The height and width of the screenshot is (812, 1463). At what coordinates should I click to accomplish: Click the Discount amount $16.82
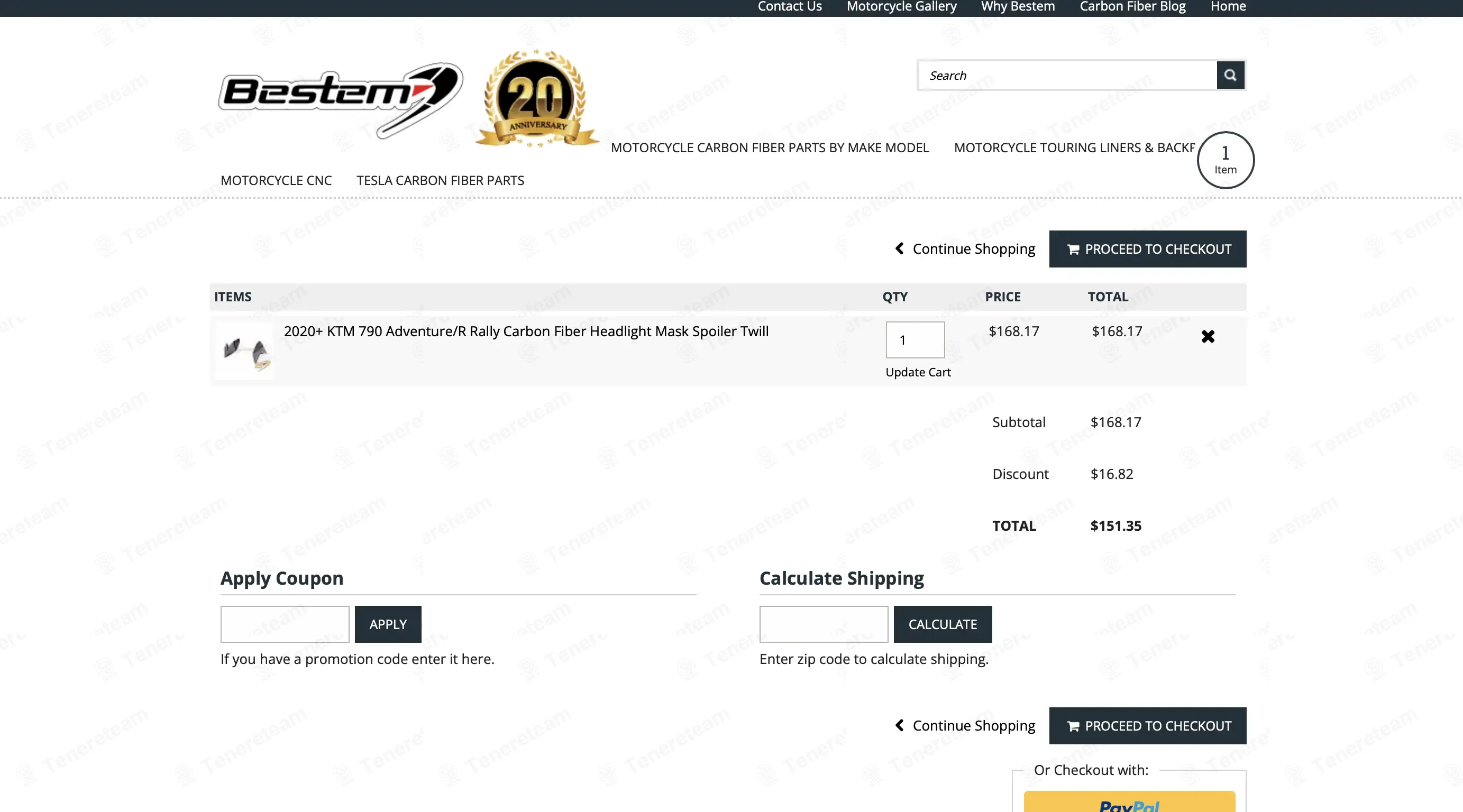1111,474
